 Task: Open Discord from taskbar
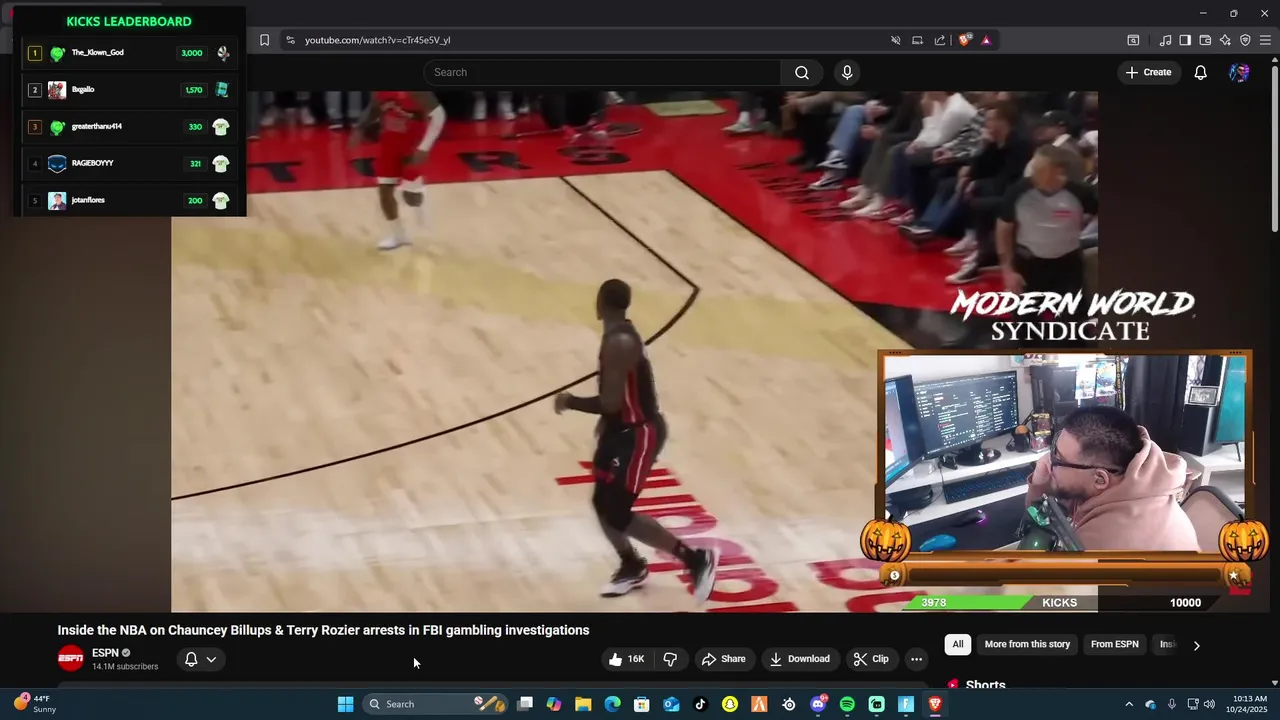click(x=818, y=704)
